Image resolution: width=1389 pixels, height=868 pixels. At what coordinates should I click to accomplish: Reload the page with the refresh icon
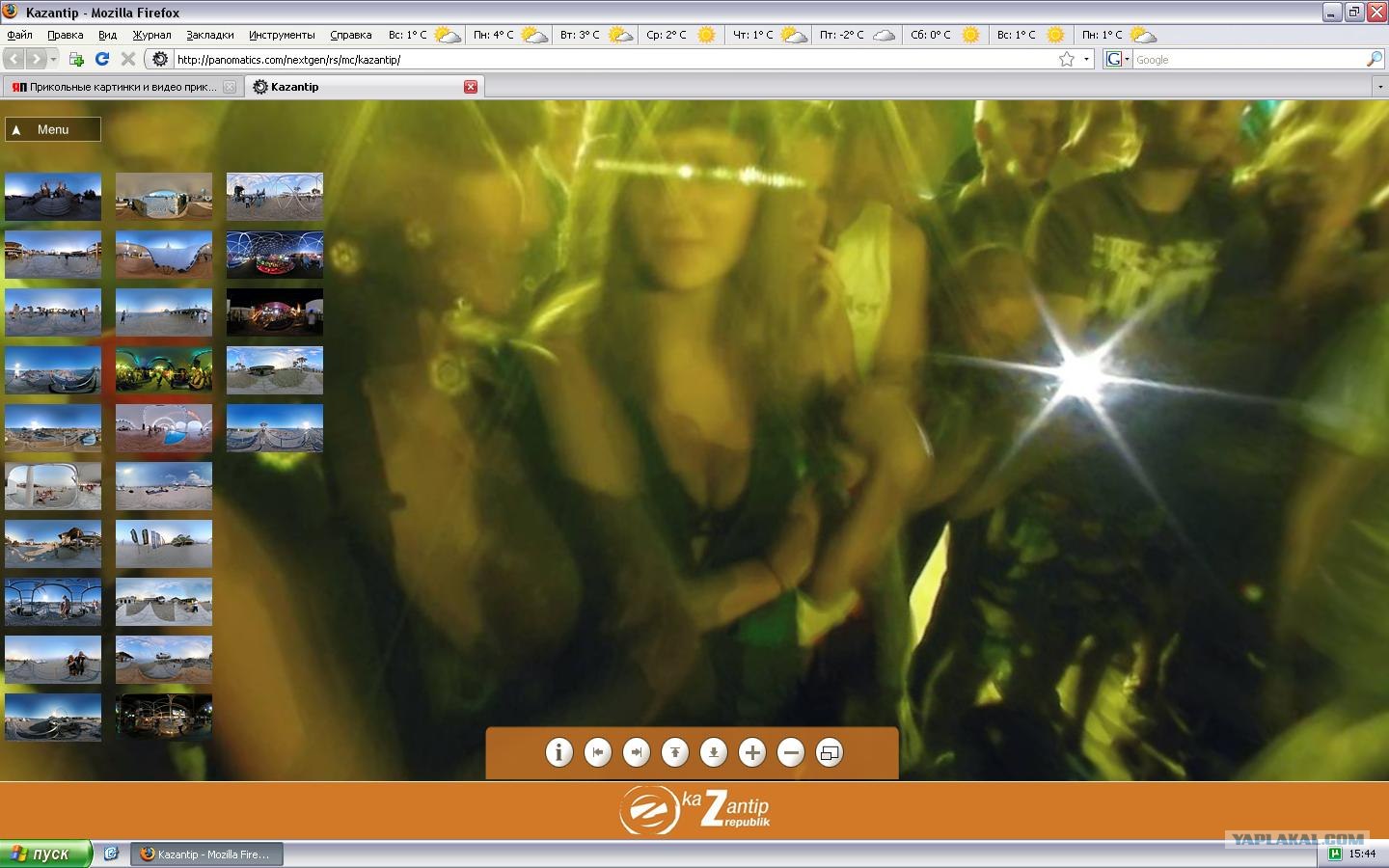(102, 59)
